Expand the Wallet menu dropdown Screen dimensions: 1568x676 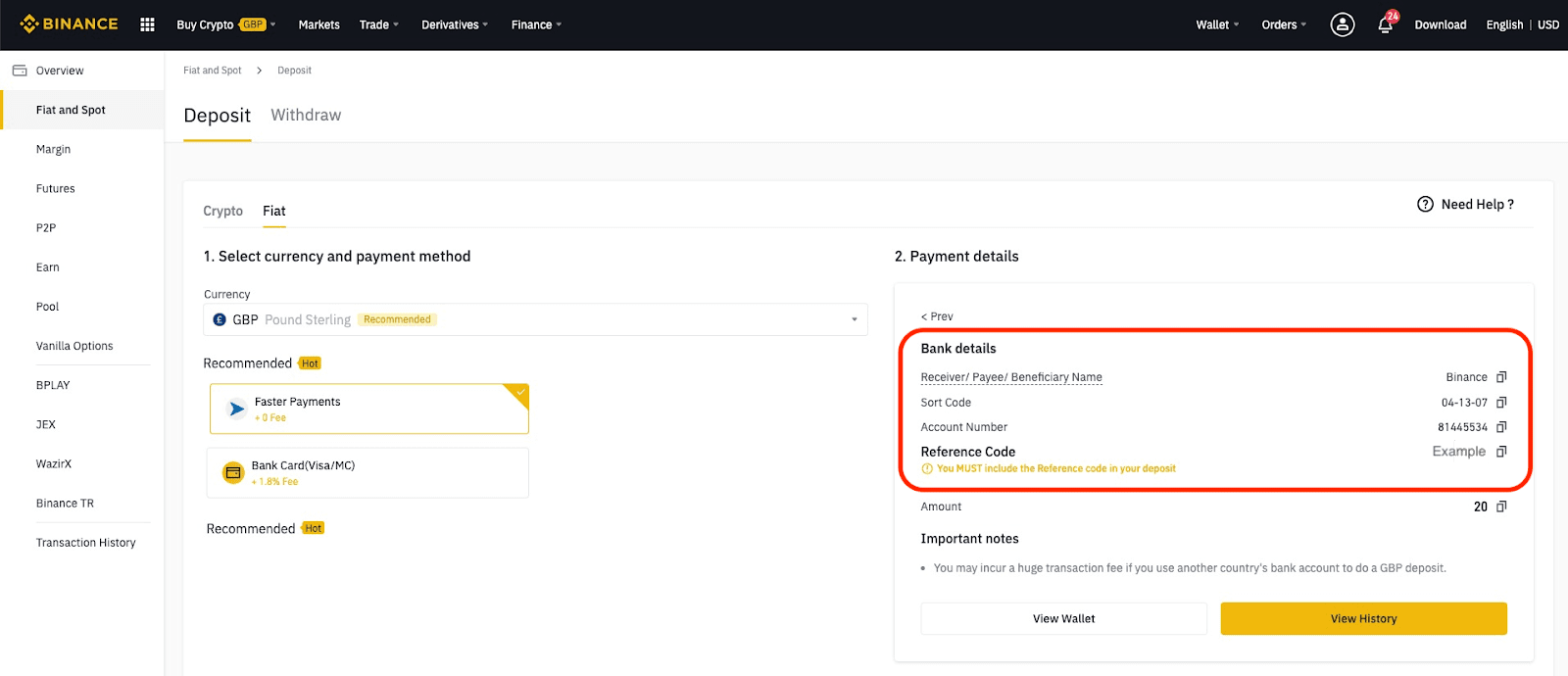click(1217, 24)
